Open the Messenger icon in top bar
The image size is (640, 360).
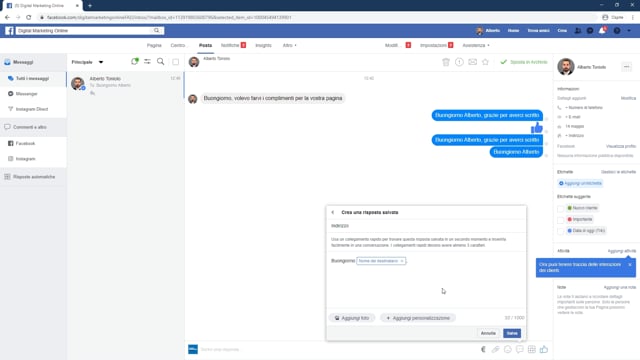click(x=590, y=31)
